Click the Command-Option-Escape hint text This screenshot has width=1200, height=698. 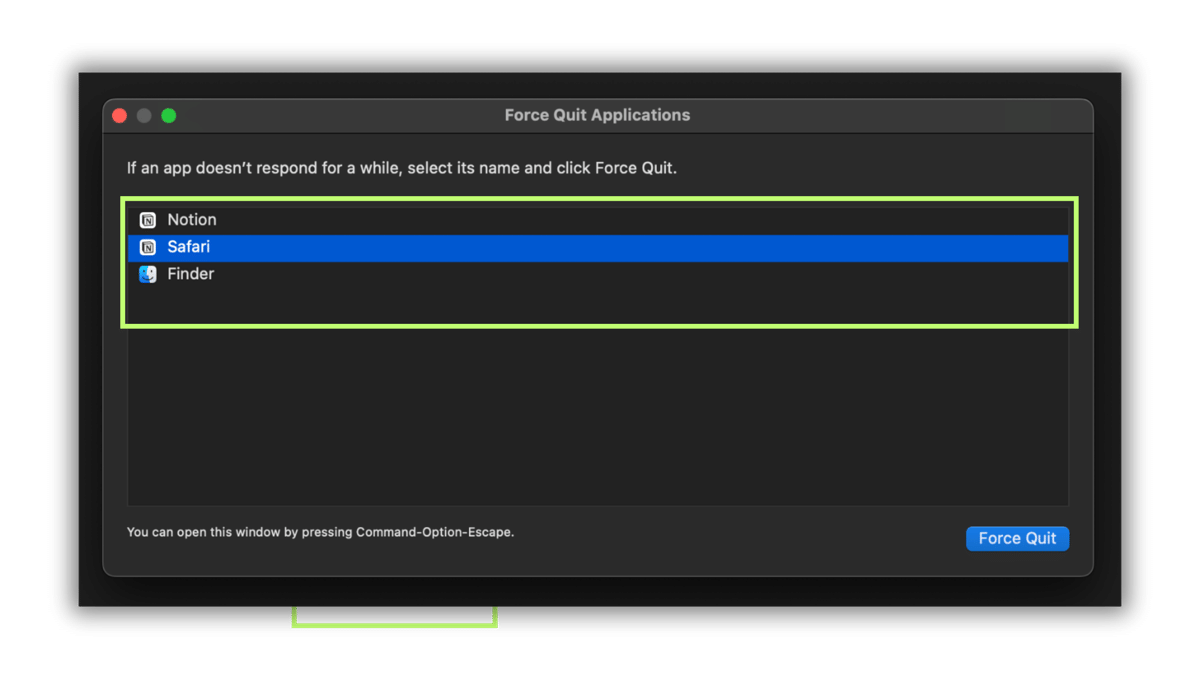tap(319, 532)
